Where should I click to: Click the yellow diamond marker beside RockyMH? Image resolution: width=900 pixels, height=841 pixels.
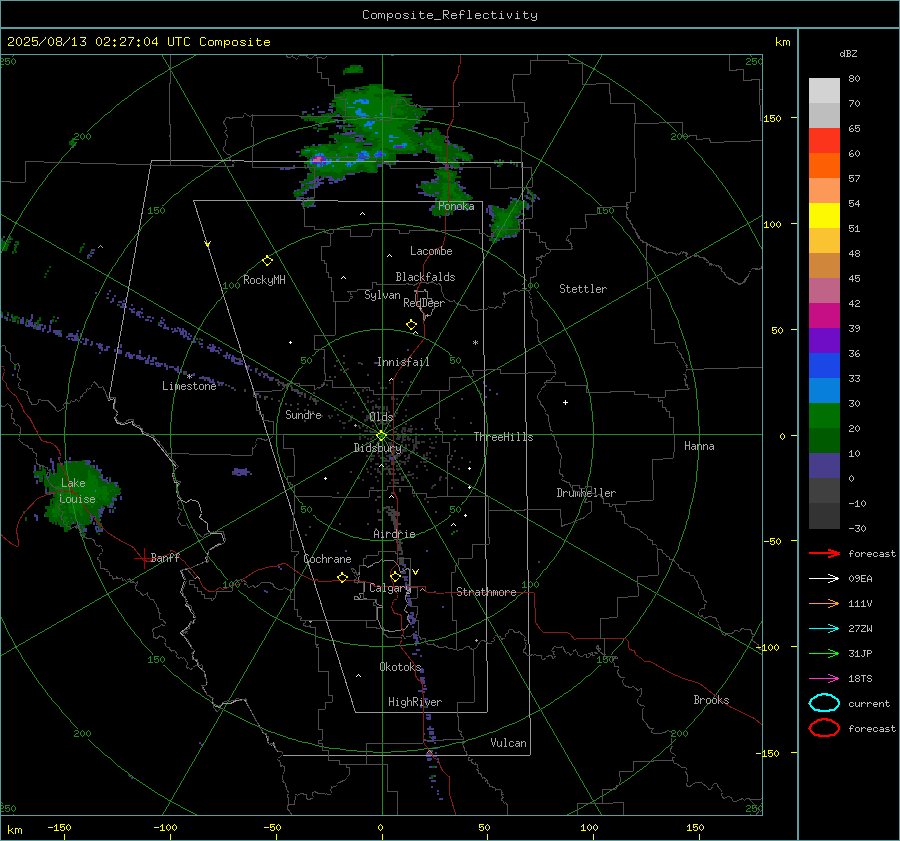click(267, 261)
